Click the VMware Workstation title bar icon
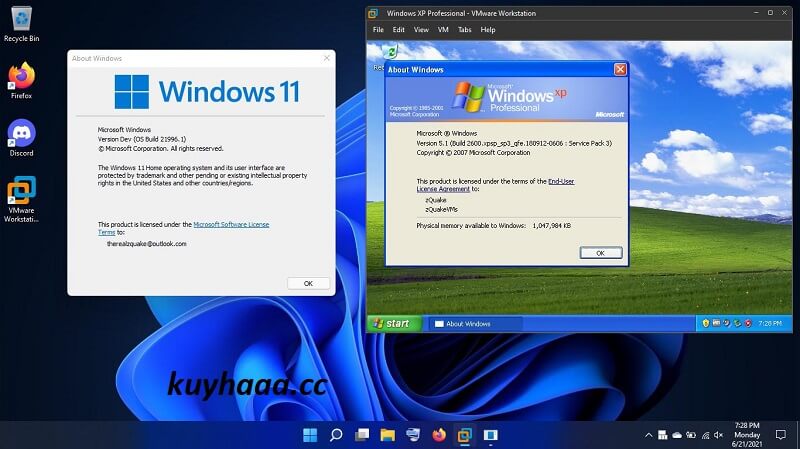This screenshot has width=800, height=449. tap(373, 13)
